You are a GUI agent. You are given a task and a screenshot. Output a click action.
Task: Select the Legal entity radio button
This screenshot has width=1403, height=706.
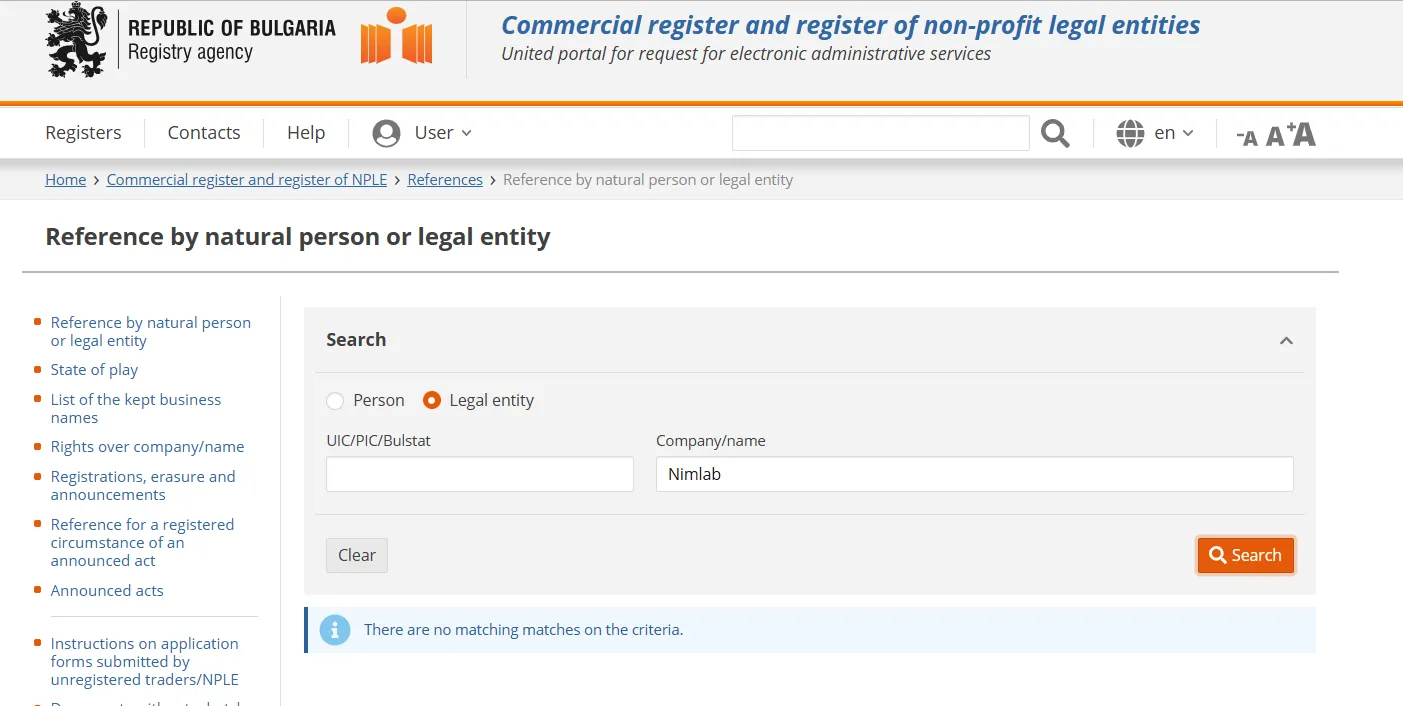click(432, 401)
